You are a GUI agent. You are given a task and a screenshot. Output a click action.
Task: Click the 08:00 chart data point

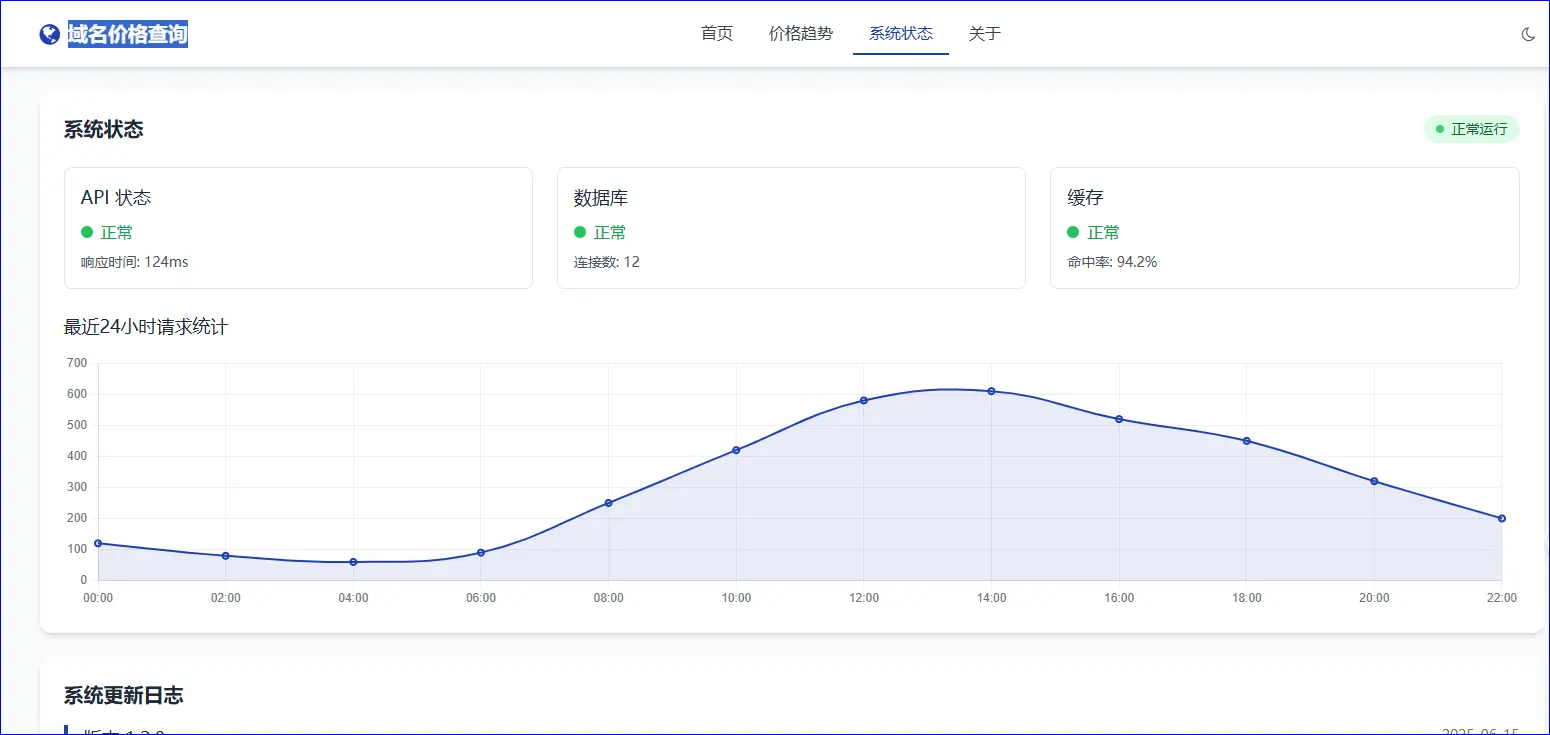(608, 503)
